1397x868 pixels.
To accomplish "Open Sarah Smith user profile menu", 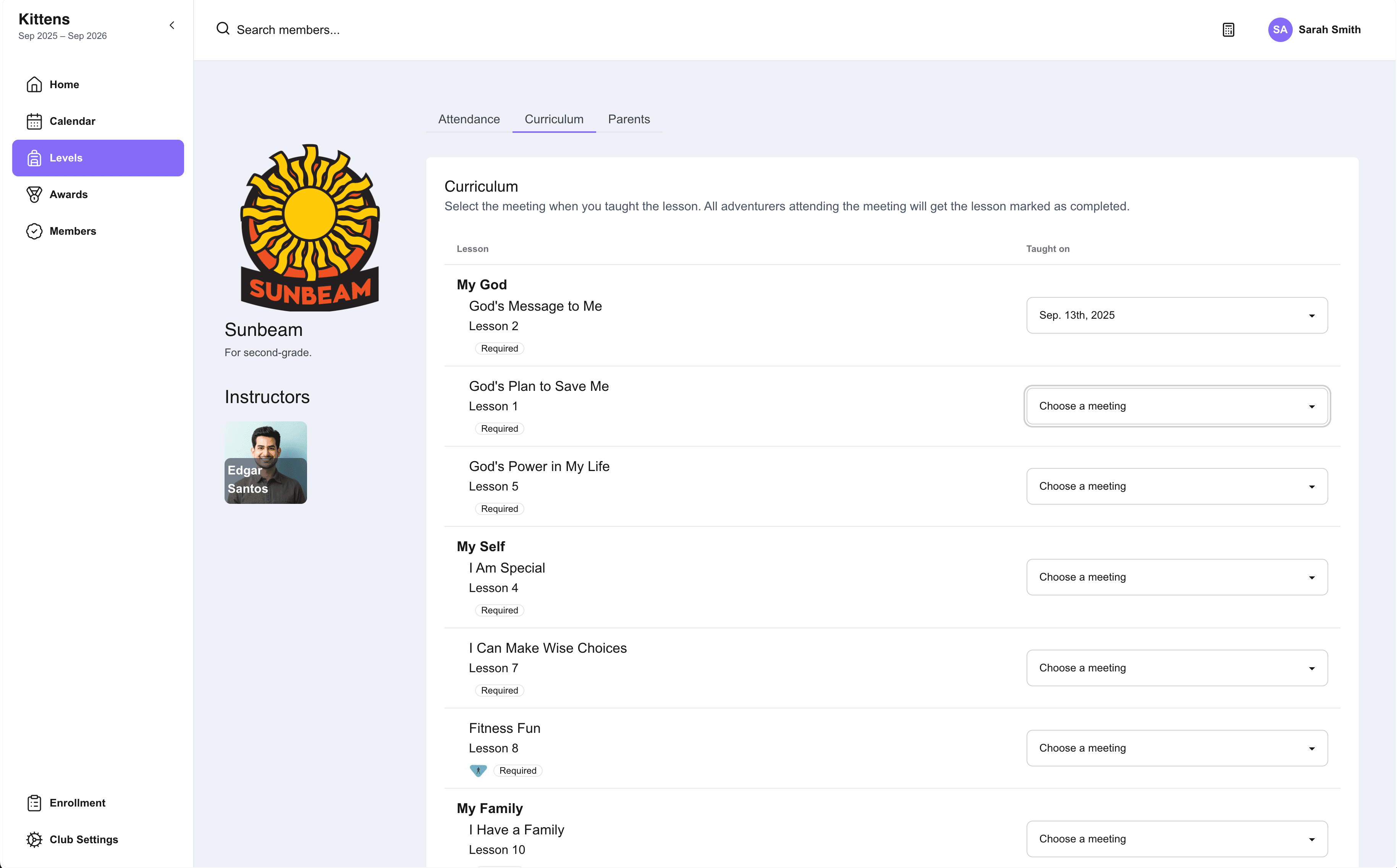I will [1314, 30].
